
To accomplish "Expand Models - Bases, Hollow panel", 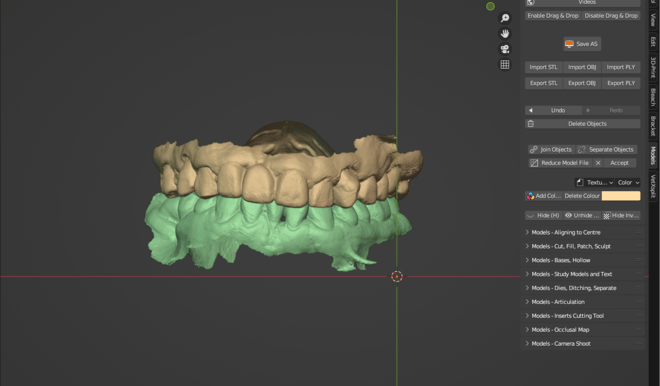I will [583, 260].
